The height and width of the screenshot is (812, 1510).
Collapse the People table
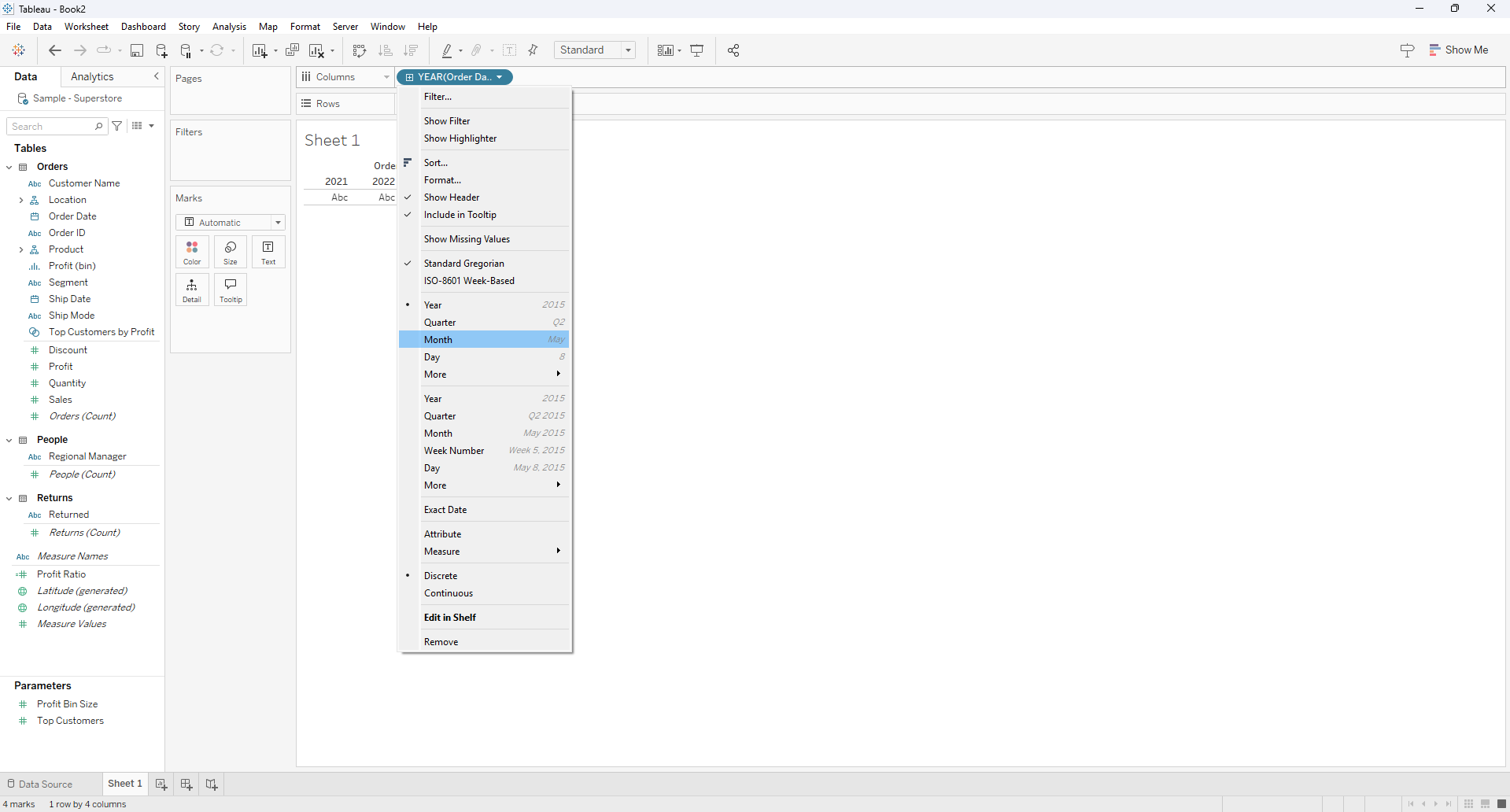(9, 440)
